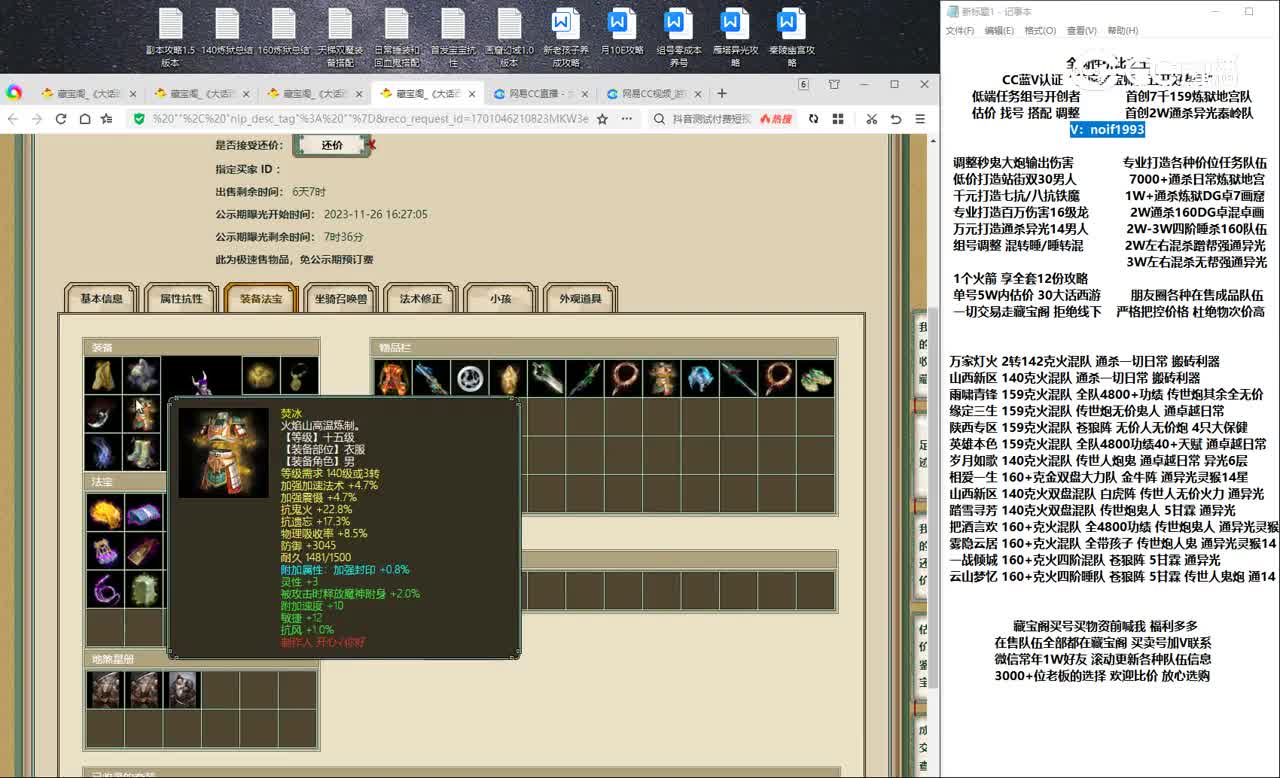Switch to 小孩 tab
The width and height of the screenshot is (1280, 778).
click(500, 299)
